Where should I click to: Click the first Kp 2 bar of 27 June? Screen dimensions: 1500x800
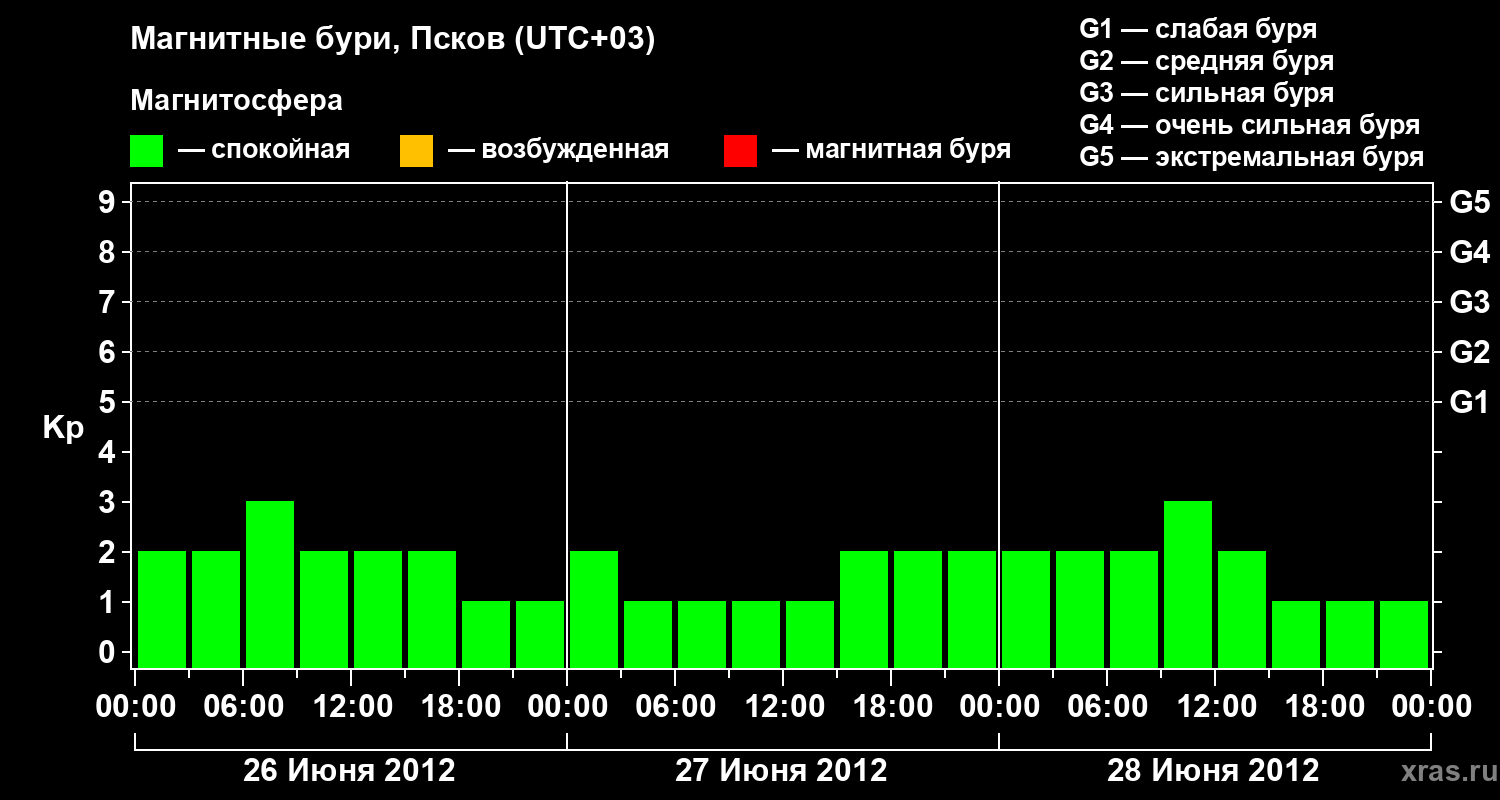[594, 609]
